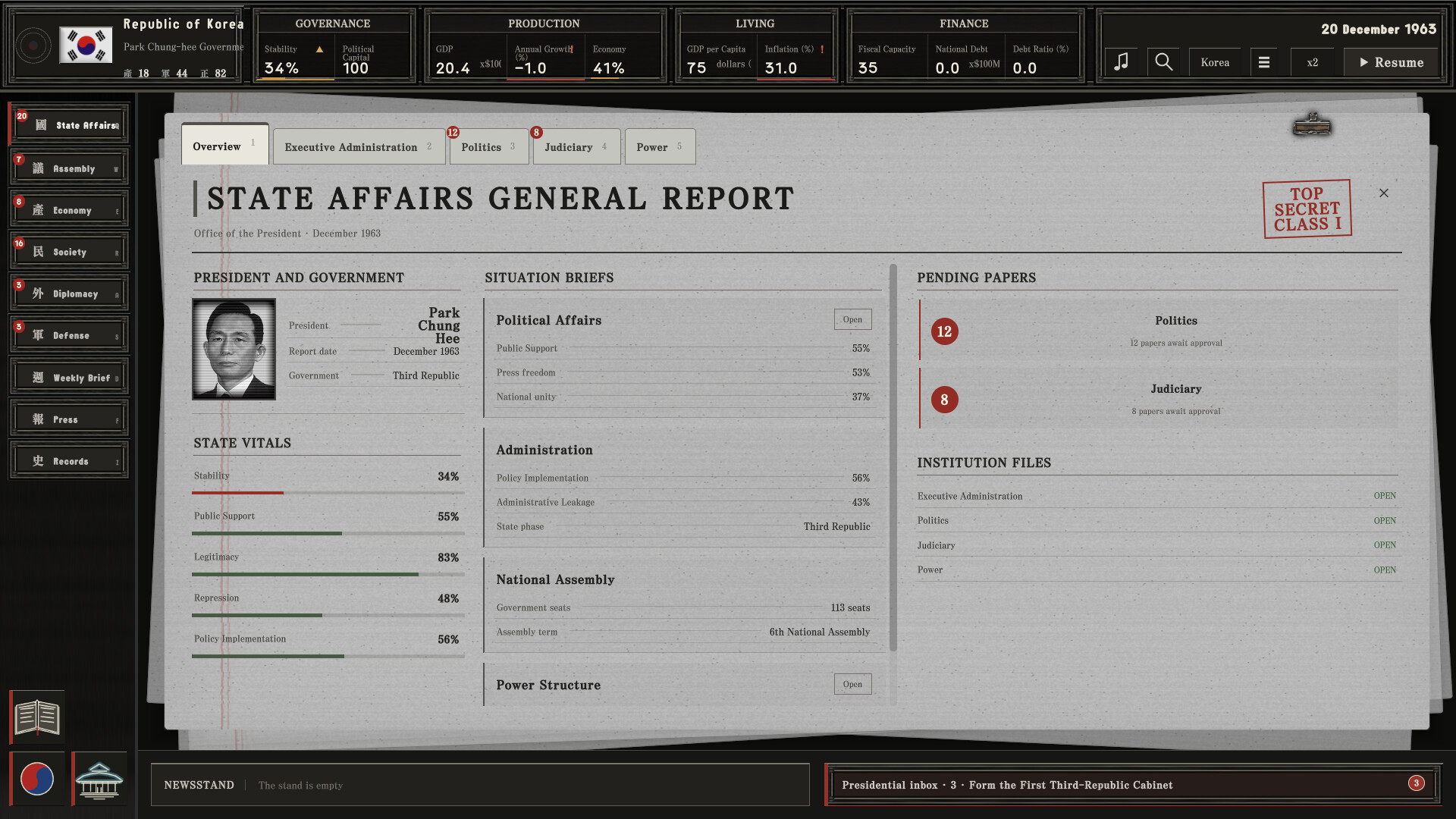This screenshot has height=819, width=1456.
Task: Click the taegeuk emblem icon
Action: (x=37, y=779)
